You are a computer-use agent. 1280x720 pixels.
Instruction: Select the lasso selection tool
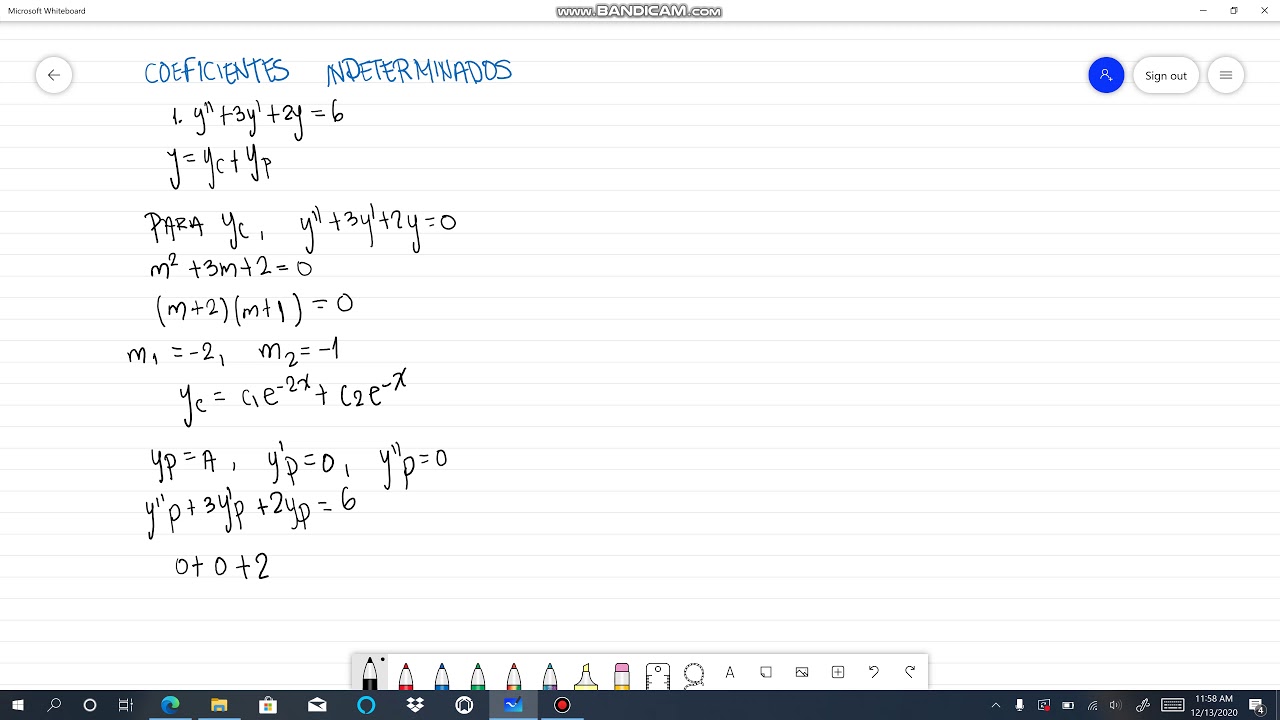(694, 674)
